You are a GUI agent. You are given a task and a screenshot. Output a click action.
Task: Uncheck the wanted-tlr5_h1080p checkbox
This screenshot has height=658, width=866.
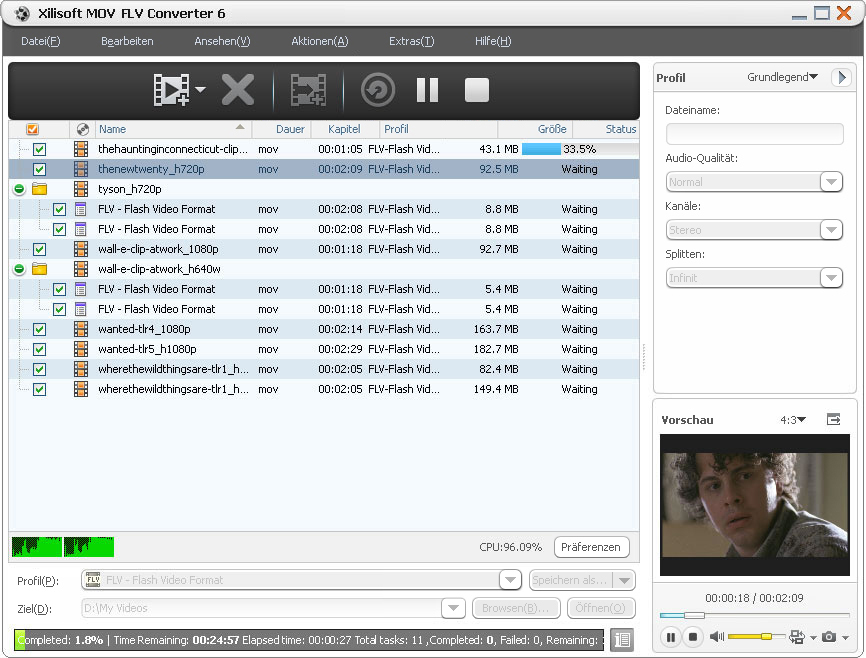39,349
